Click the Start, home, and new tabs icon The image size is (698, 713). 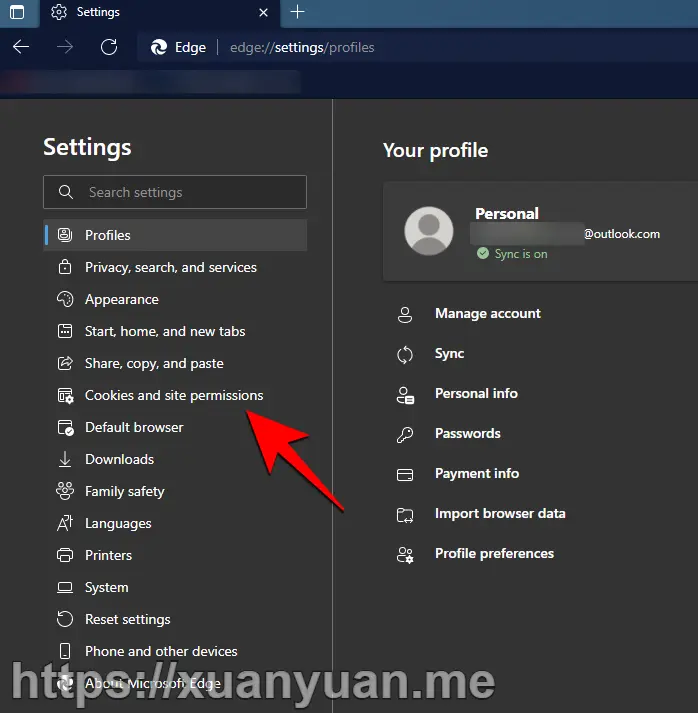65,331
